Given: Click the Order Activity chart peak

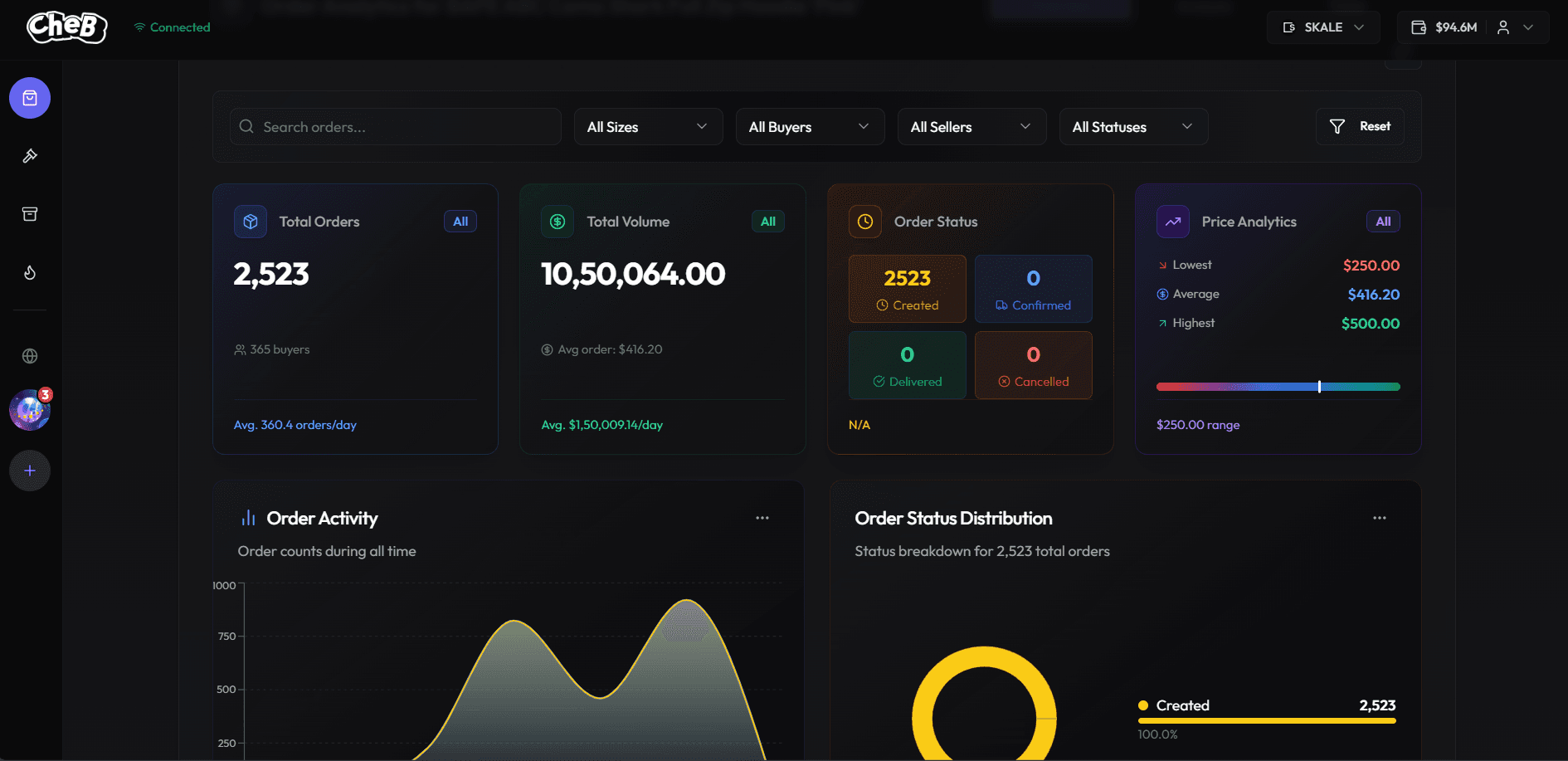Looking at the screenshot, I should 687,601.
